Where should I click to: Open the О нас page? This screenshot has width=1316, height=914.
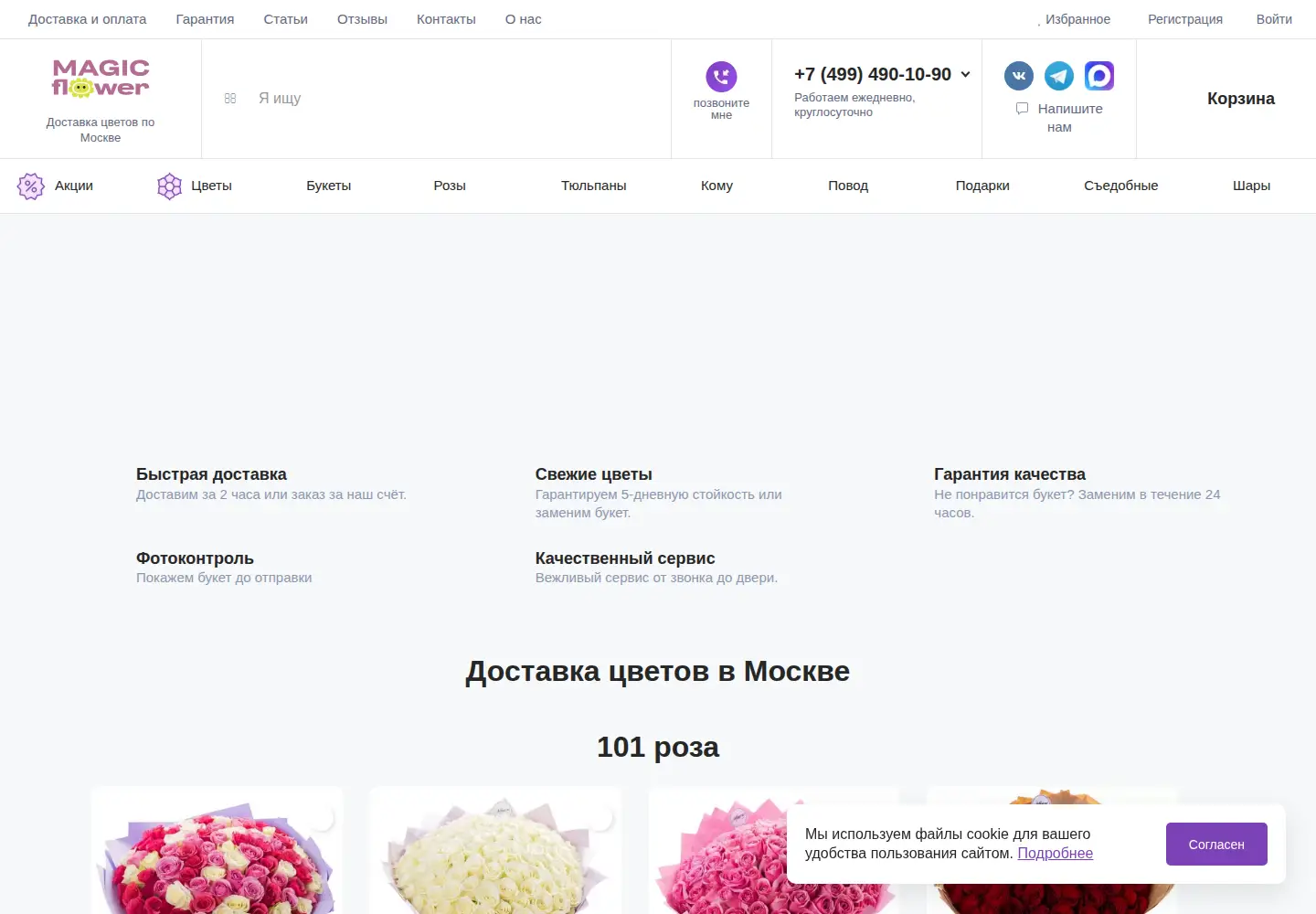(x=524, y=19)
